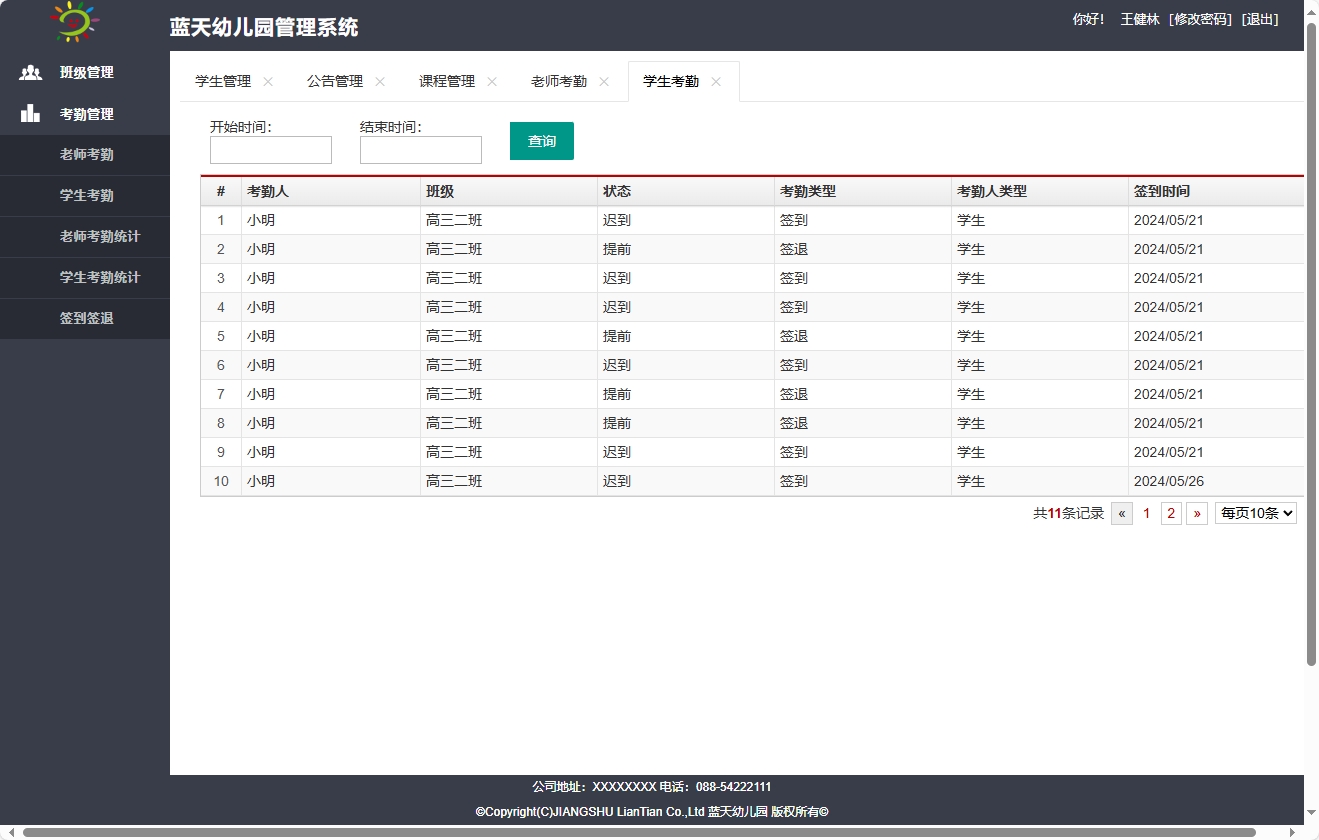Image resolution: width=1319 pixels, height=840 pixels.
Task: Click the 开始时间 start time input field
Action: [270, 149]
